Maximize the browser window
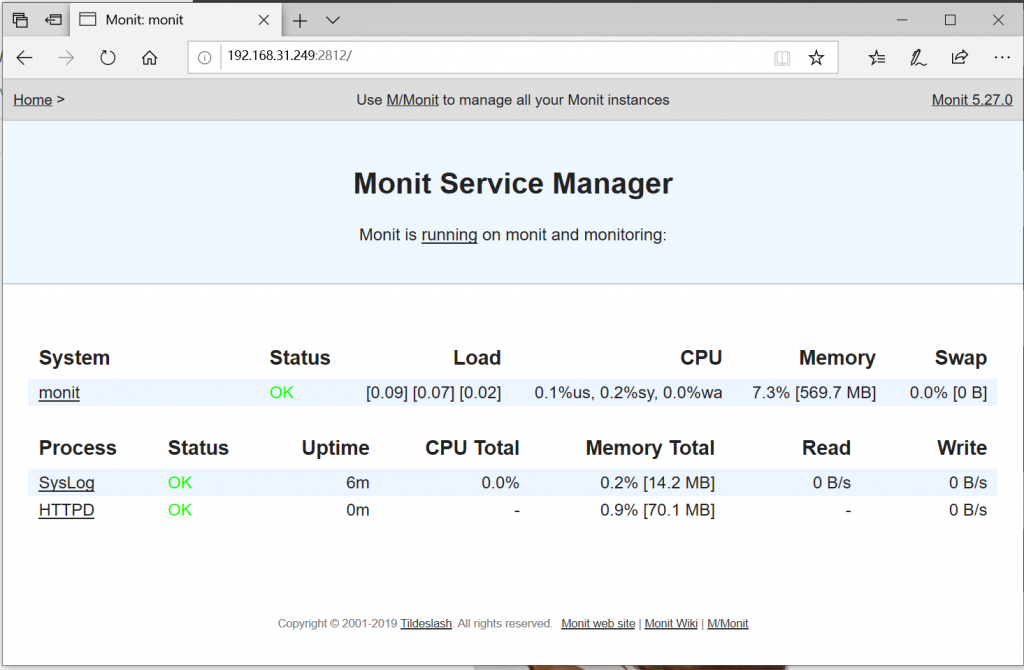This screenshot has width=1024, height=670. (950, 20)
